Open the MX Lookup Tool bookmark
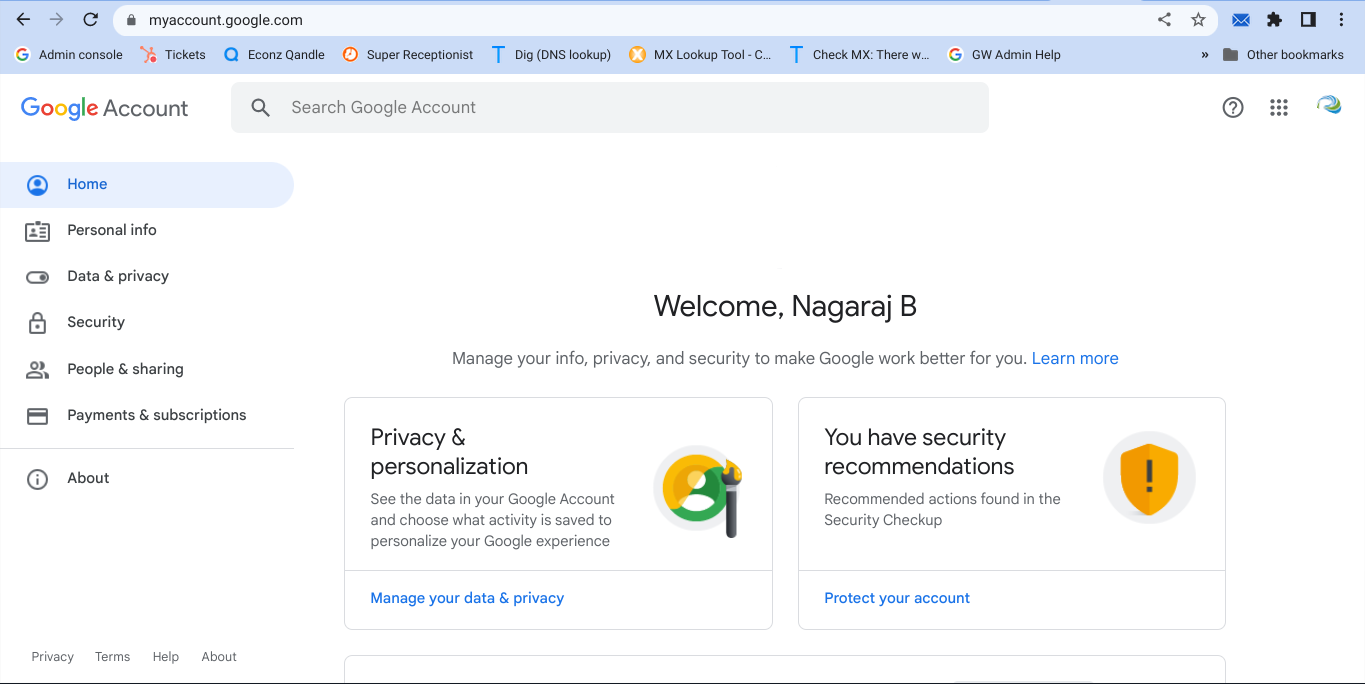 pyautogui.click(x=700, y=55)
